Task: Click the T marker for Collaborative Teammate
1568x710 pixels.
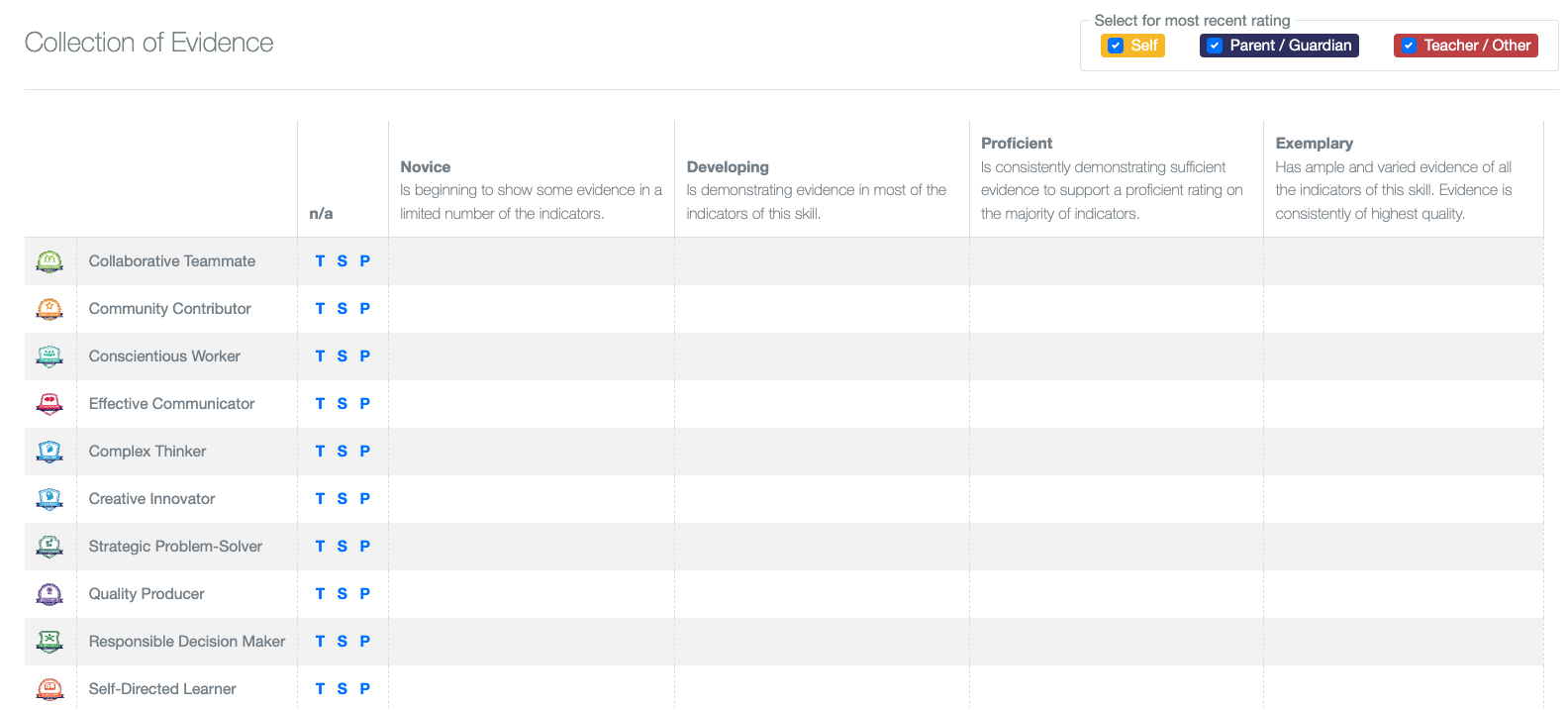Action: click(x=320, y=261)
